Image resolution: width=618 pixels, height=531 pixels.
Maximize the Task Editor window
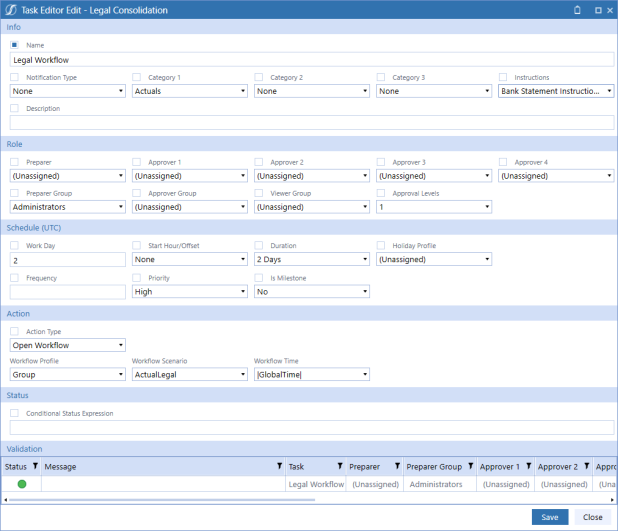(598, 10)
